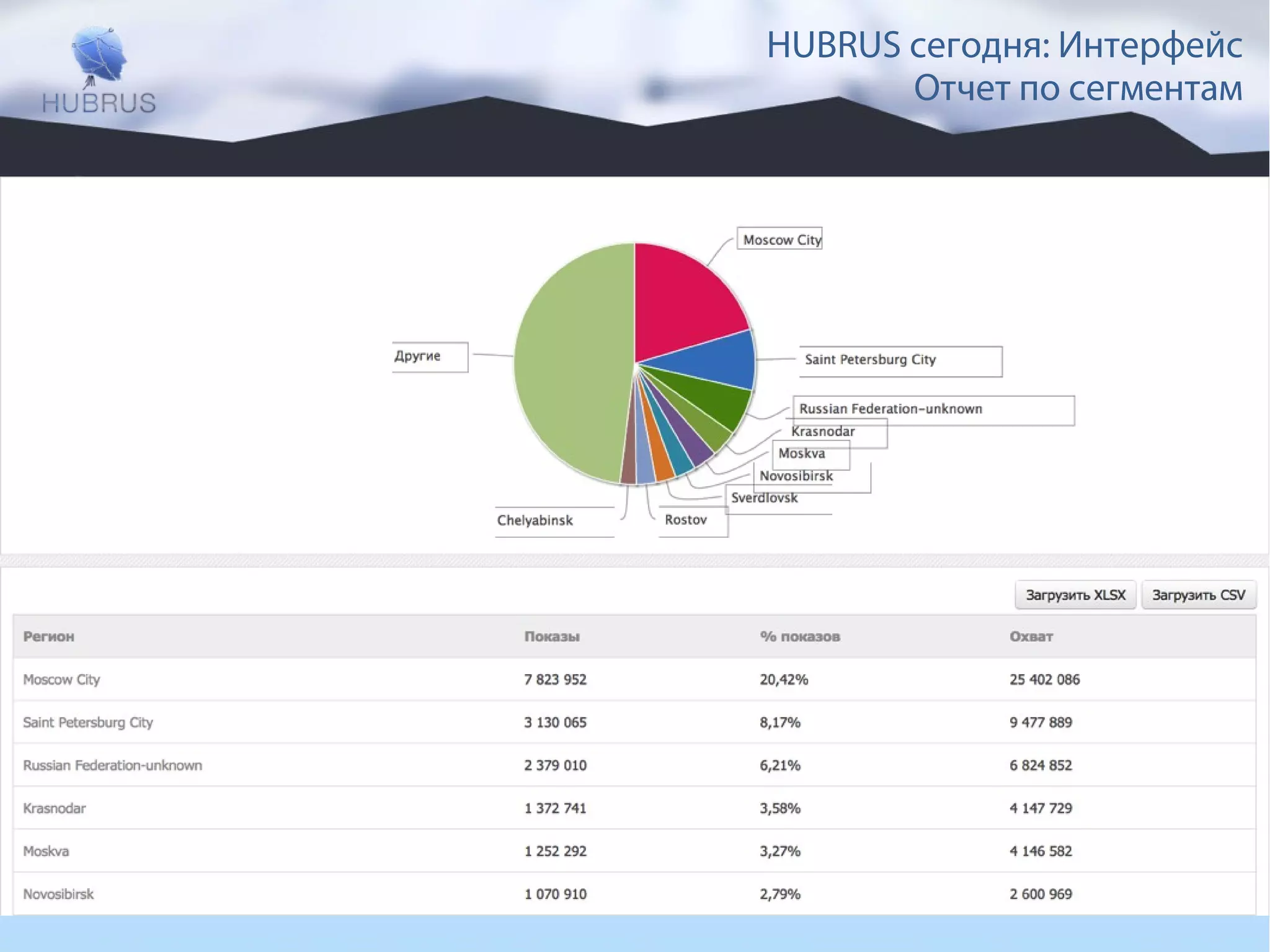This screenshot has height=952, width=1270.
Task: Click reach value 4 146 582
Action: coord(1041,852)
